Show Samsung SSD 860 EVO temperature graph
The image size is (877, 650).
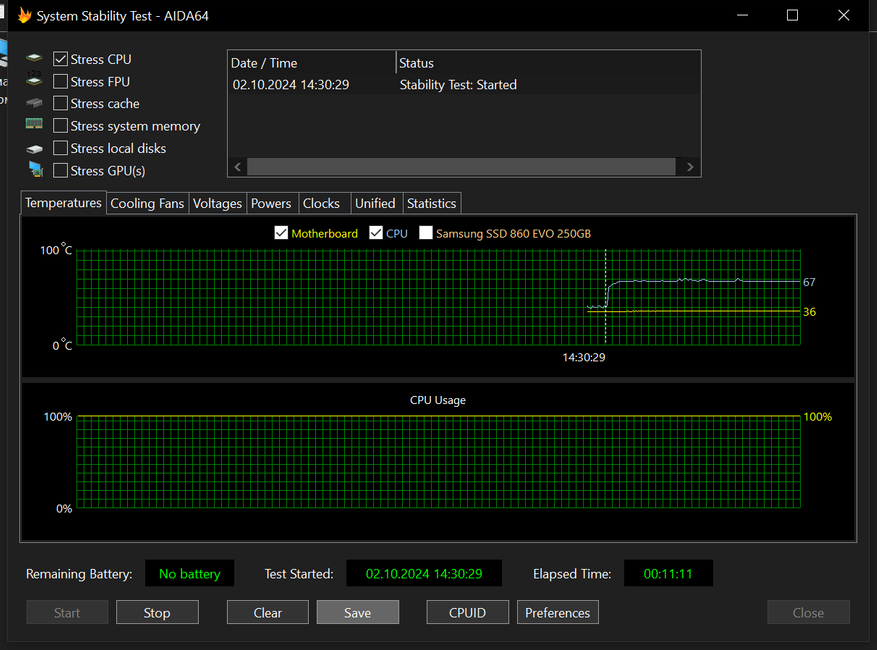pyautogui.click(x=426, y=233)
